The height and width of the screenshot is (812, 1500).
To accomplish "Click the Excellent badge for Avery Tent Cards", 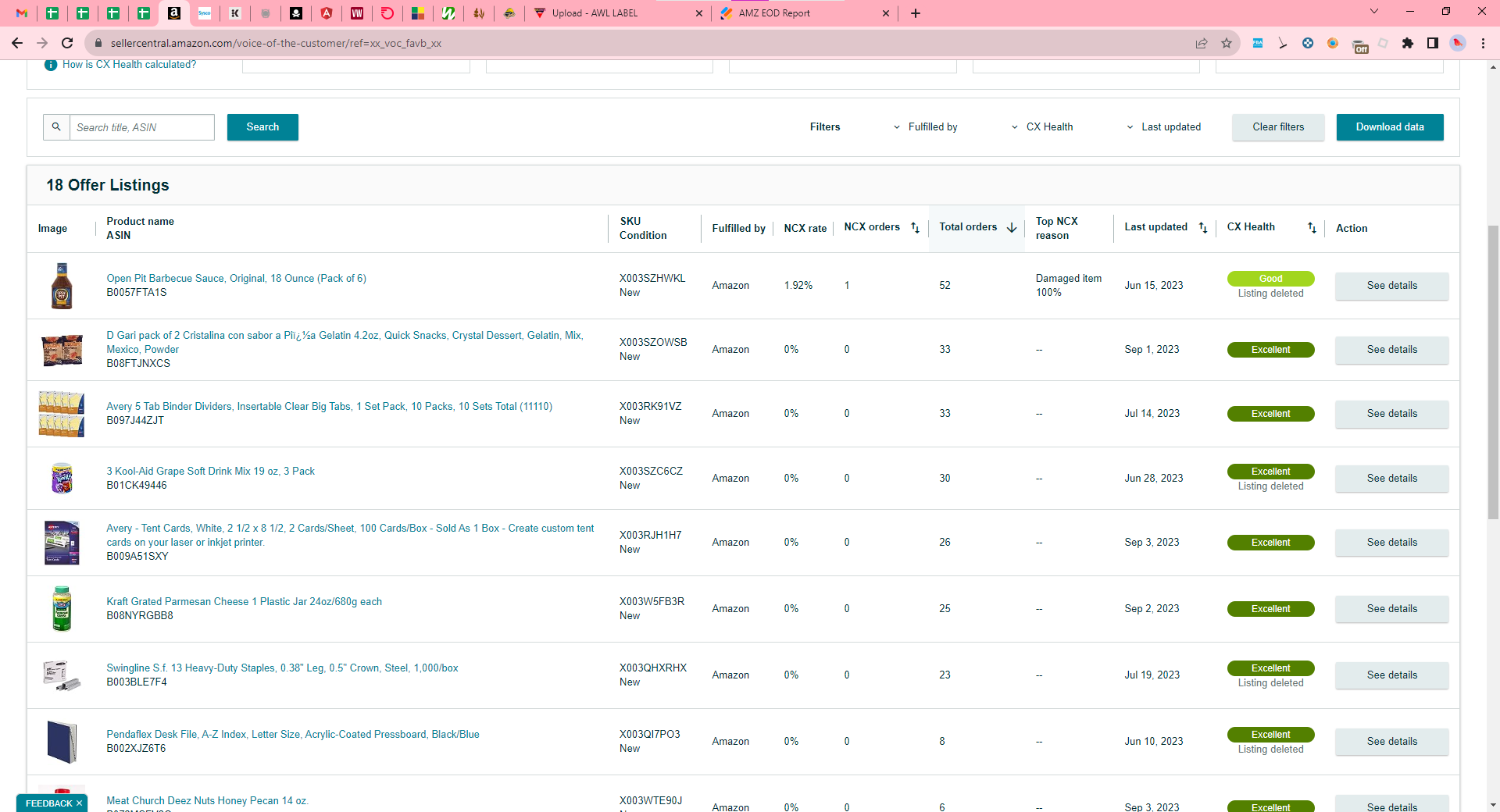I will (1270, 543).
